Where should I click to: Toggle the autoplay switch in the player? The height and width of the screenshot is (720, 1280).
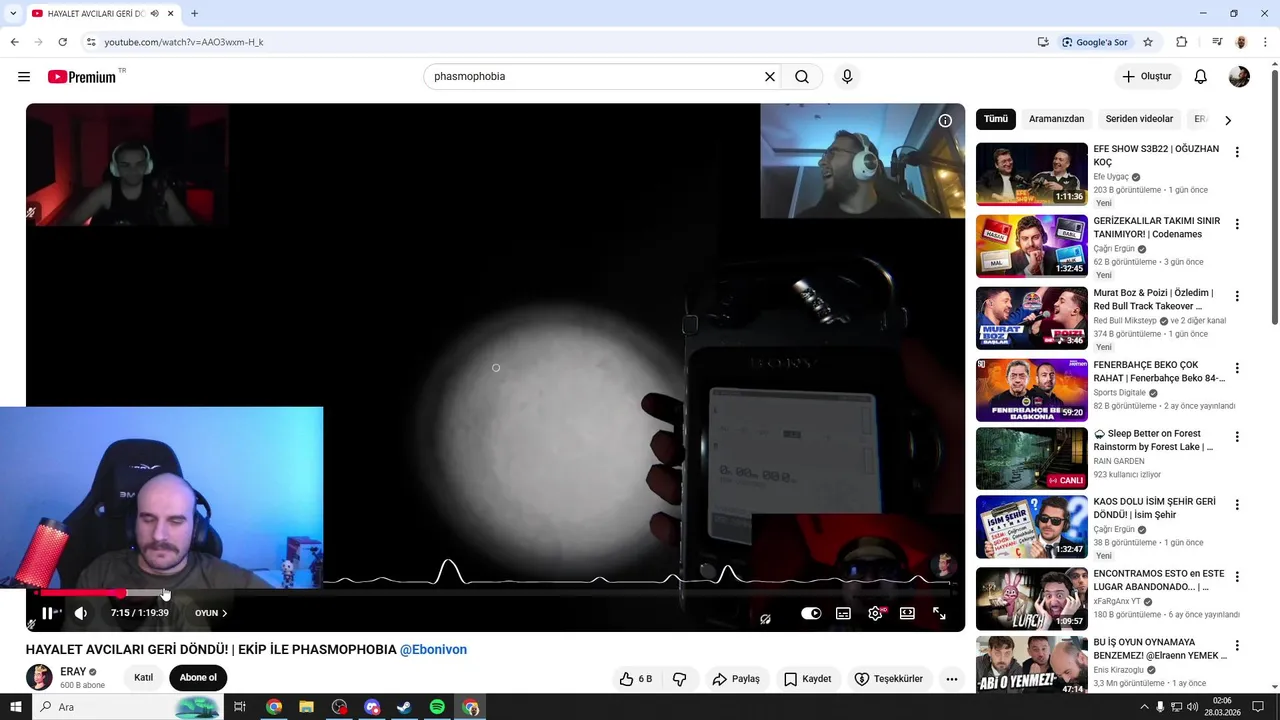(x=811, y=613)
